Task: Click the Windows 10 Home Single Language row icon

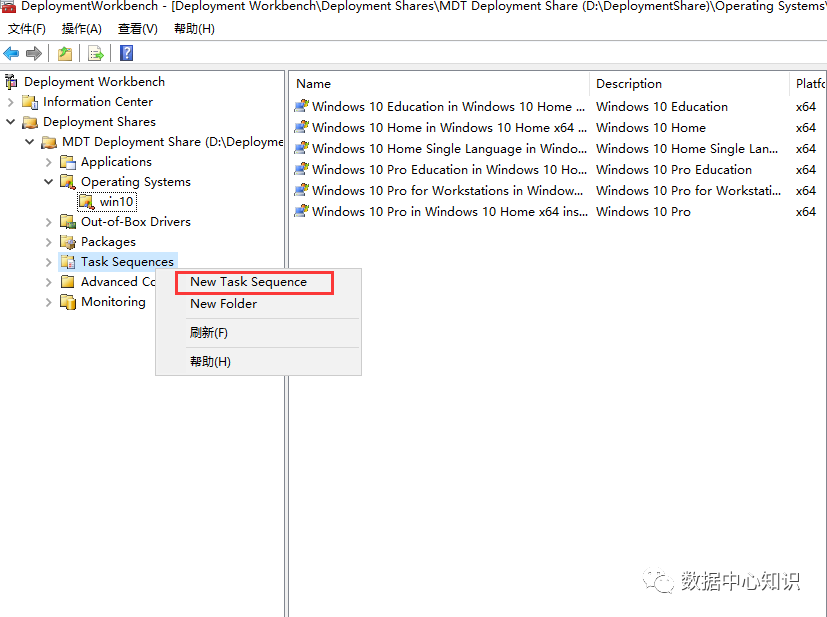Action: [x=301, y=148]
